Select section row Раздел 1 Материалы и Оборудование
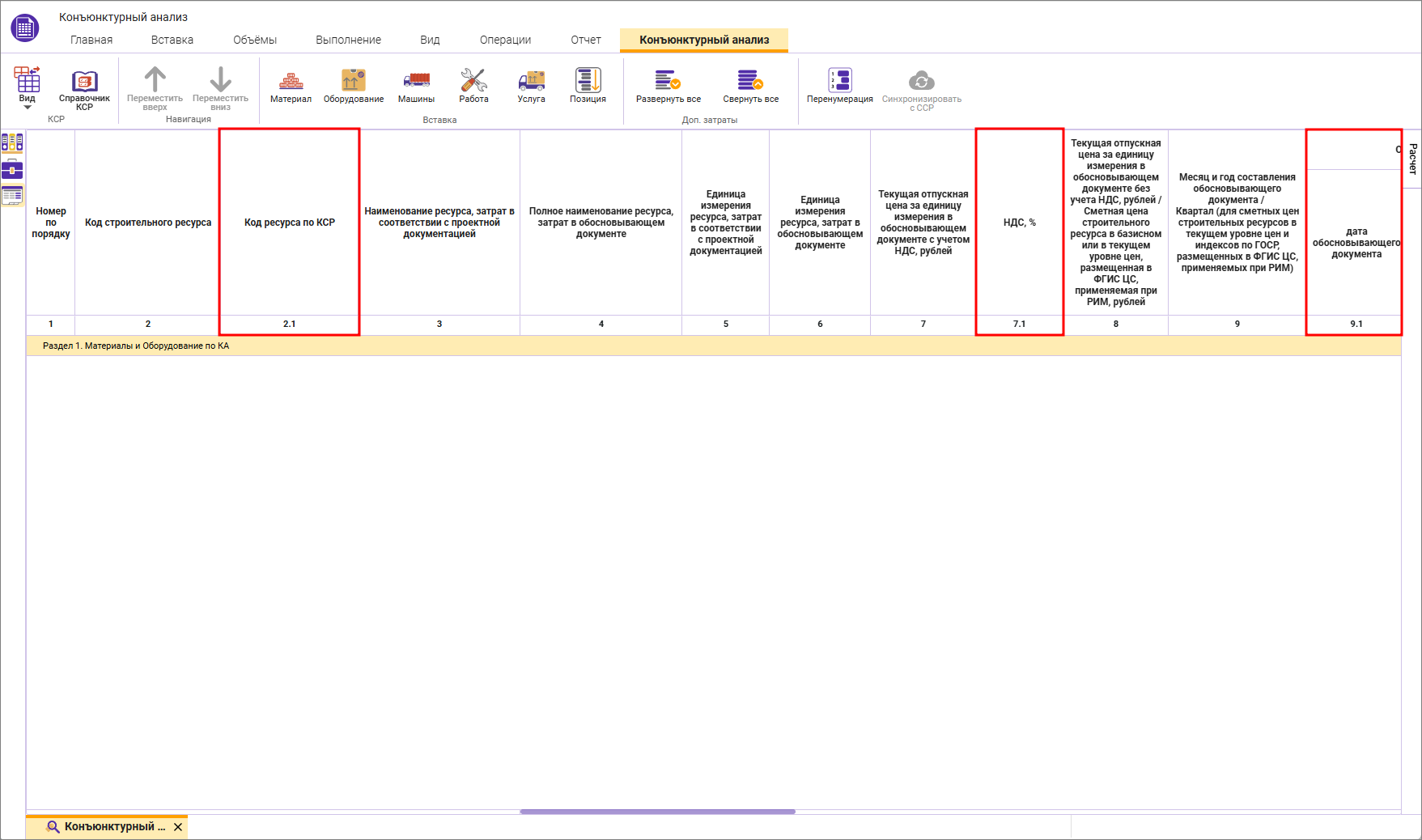 click(713, 346)
